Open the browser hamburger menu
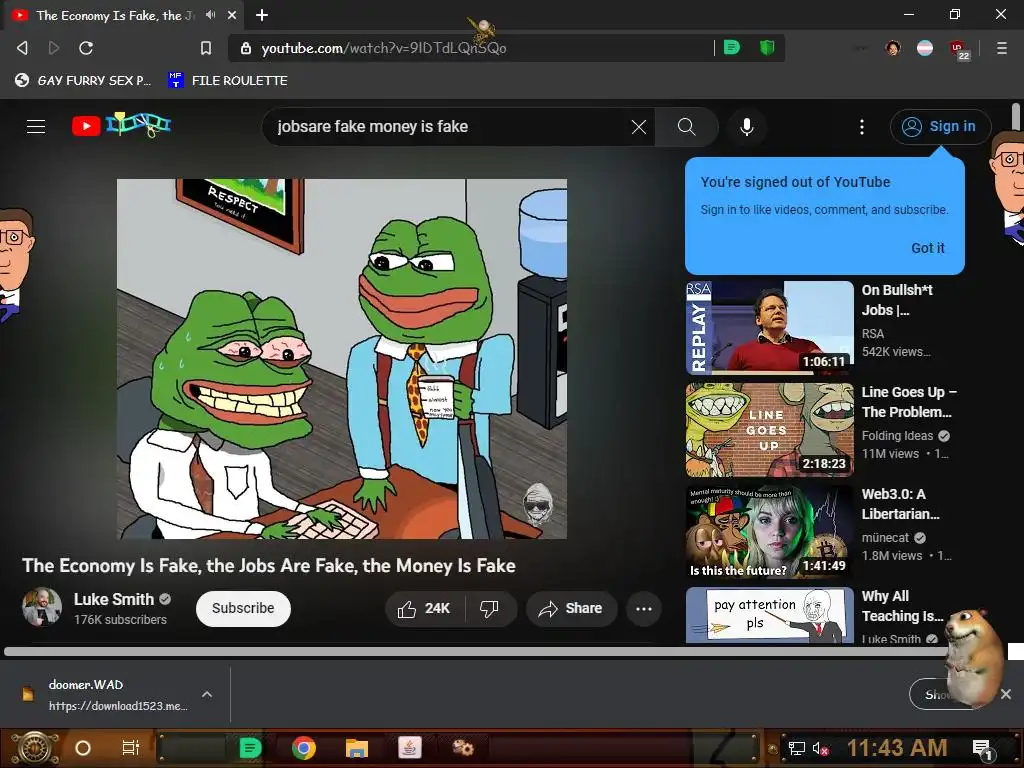The height and width of the screenshot is (768, 1024). click(x=1001, y=48)
